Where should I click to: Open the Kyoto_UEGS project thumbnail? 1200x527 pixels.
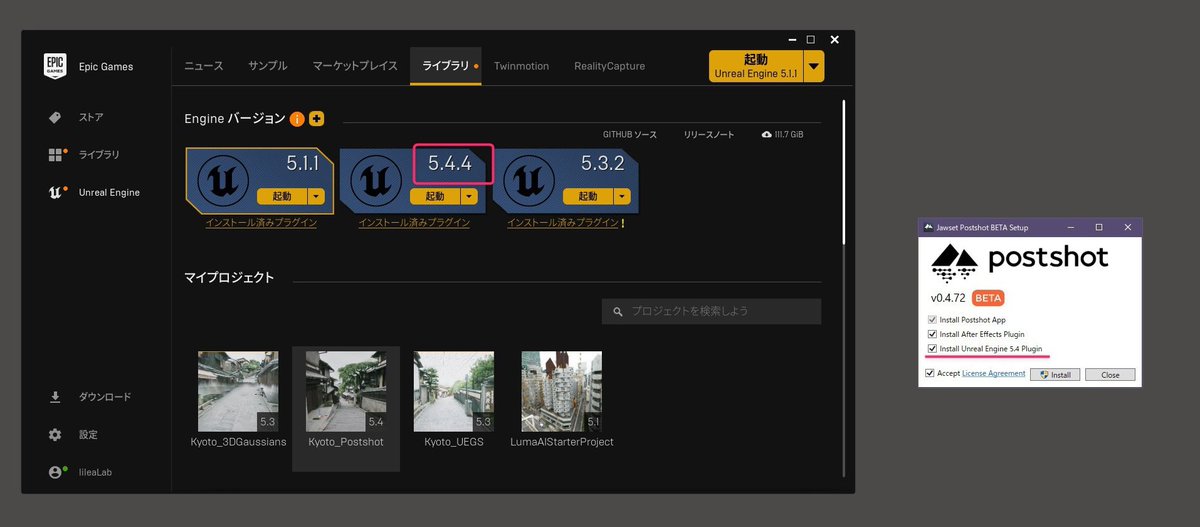point(453,390)
